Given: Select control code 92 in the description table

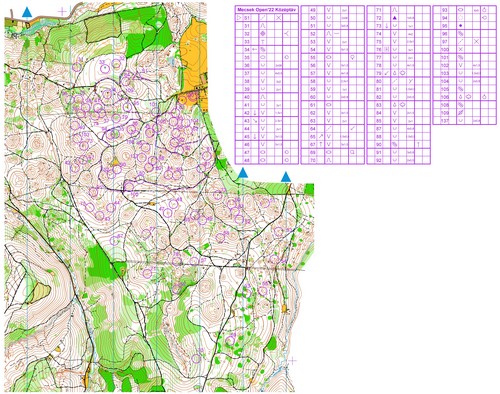Looking at the screenshot, I should pos(379,160).
